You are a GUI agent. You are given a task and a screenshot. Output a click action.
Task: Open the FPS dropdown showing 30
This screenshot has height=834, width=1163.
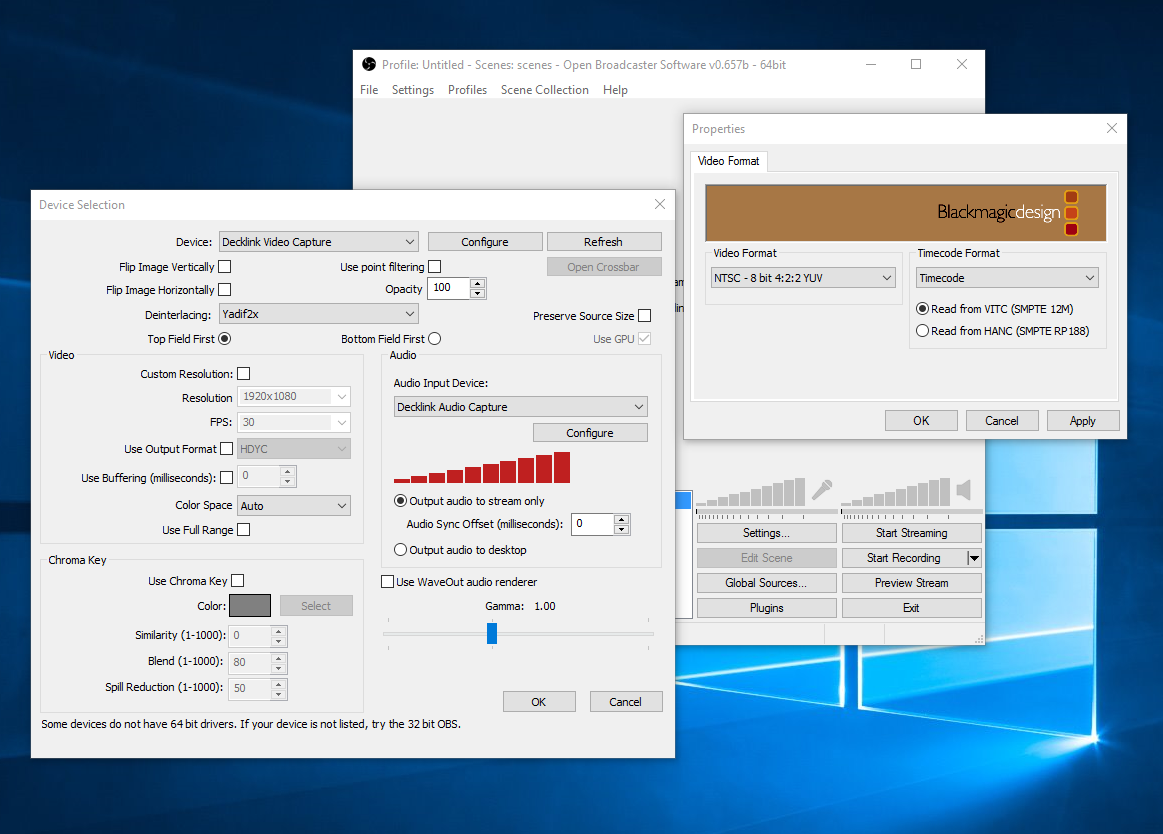pos(294,422)
